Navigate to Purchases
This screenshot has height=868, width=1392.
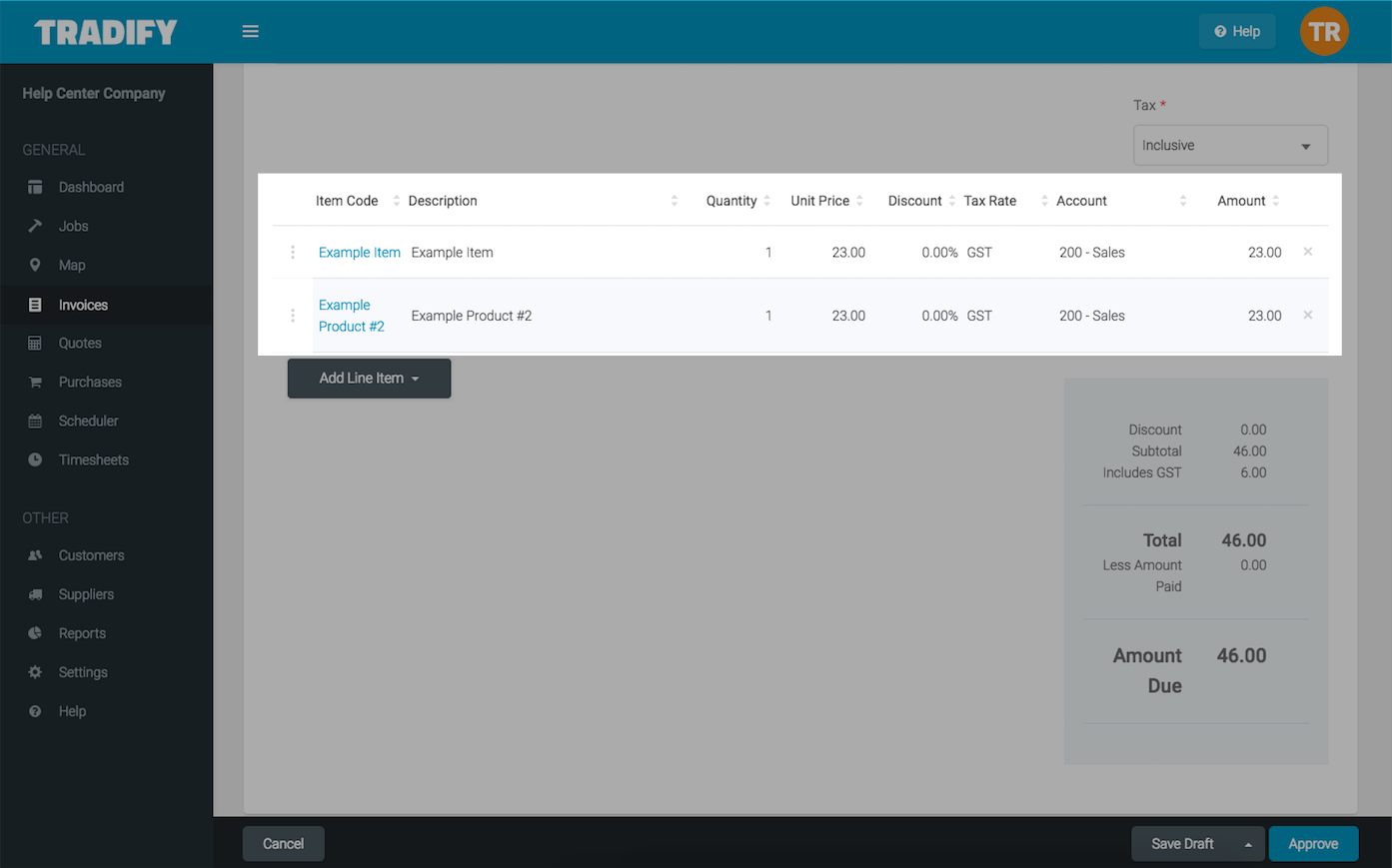(90, 382)
